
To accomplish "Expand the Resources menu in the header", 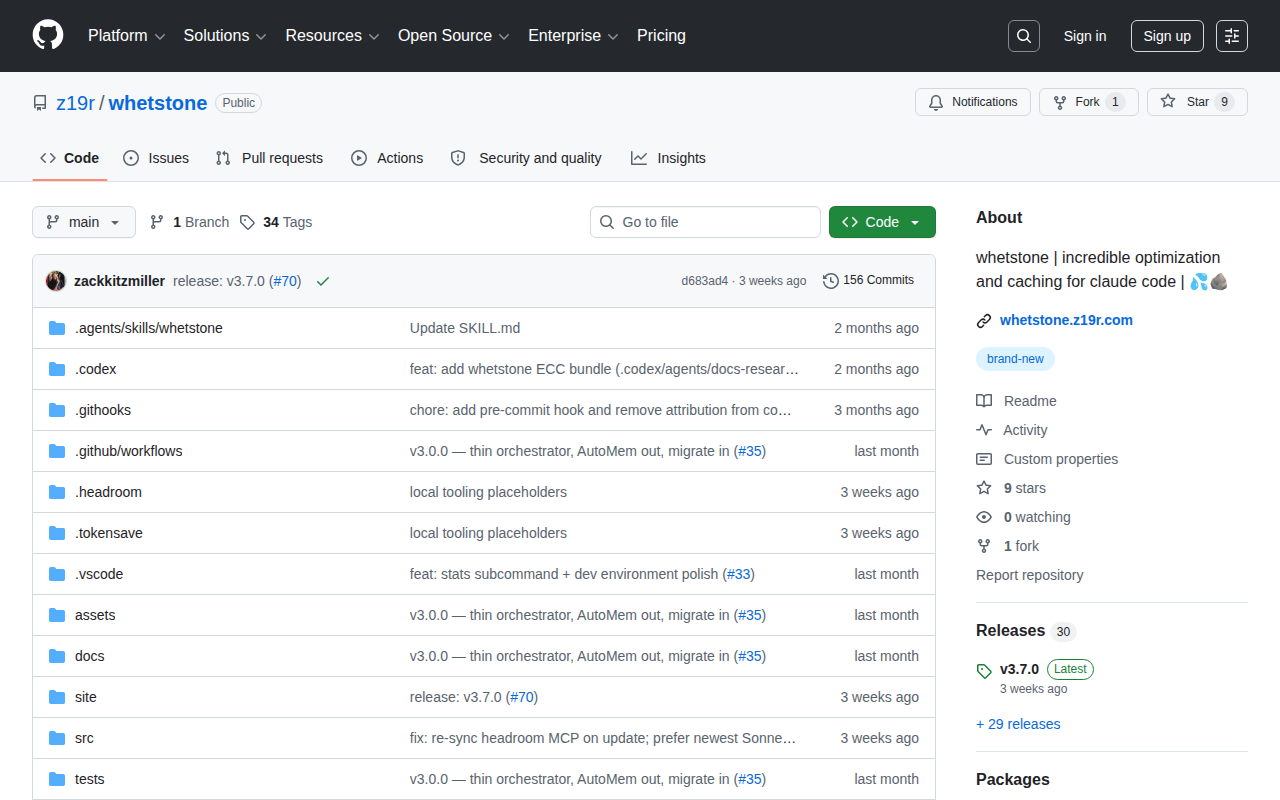I will [x=332, y=36].
